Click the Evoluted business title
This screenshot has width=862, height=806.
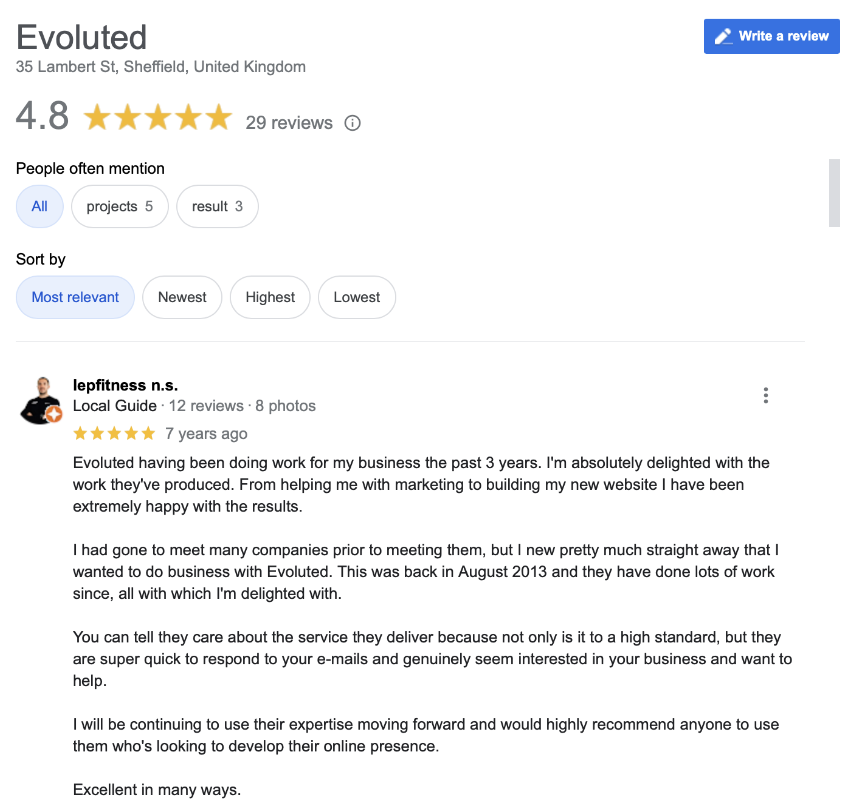(x=82, y=37)
